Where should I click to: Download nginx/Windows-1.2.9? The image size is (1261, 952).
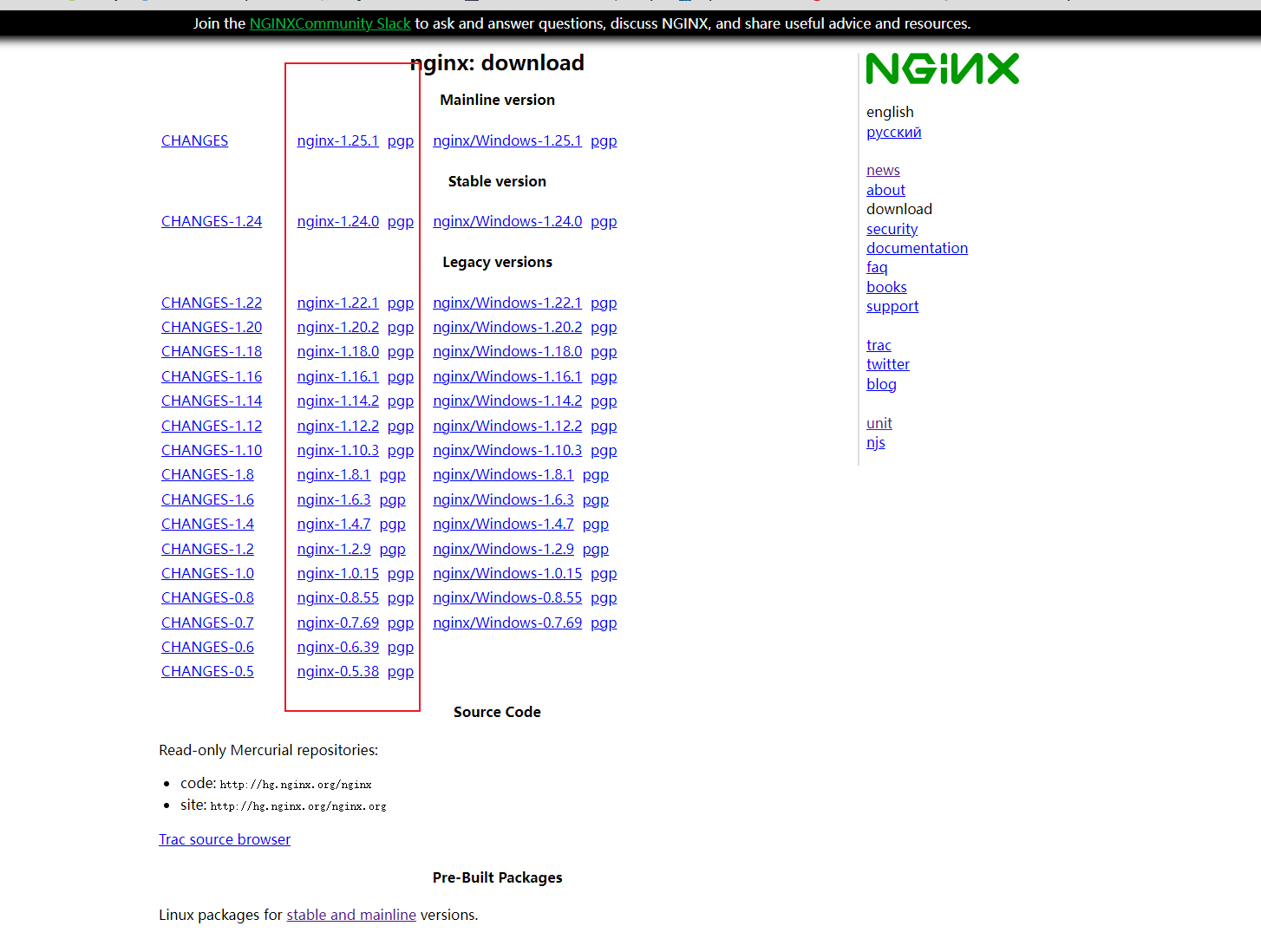pyautogui.click(x=503, y=549)
